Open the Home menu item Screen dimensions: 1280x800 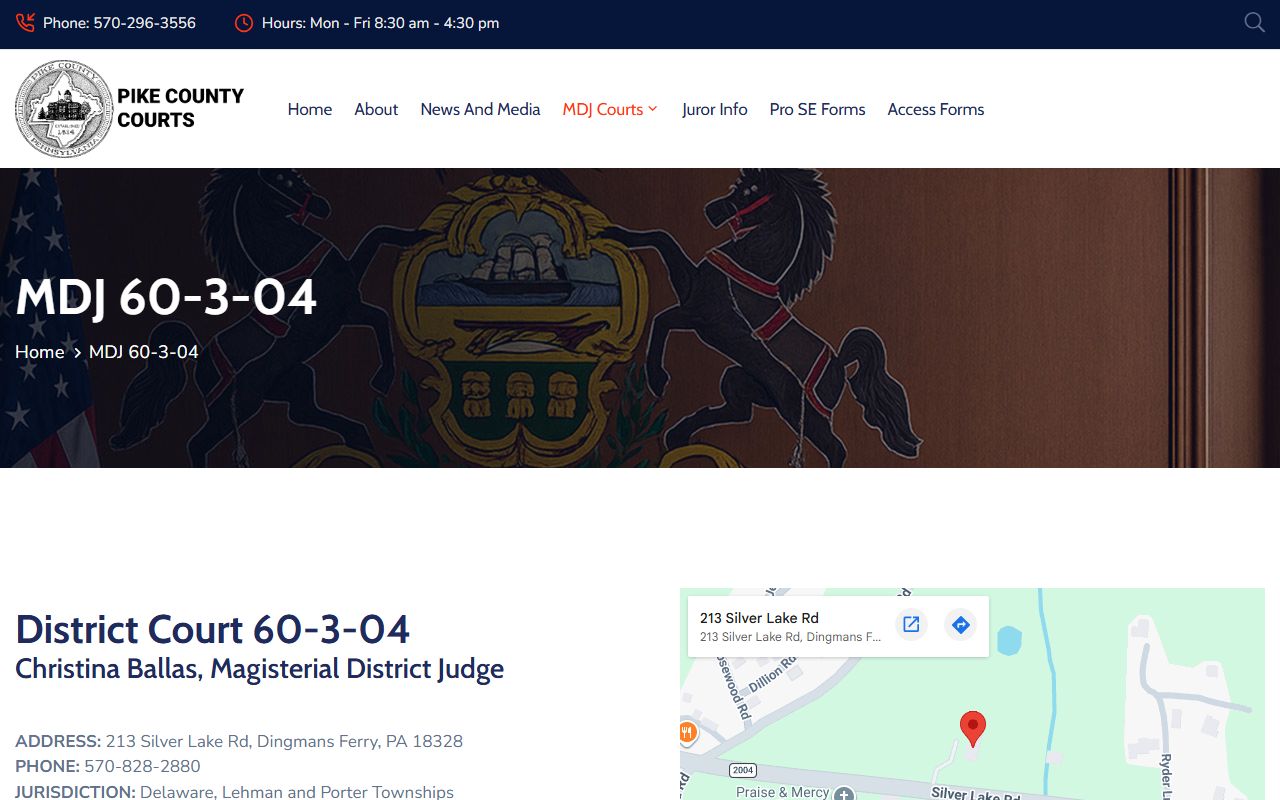(x=310, y=109)
